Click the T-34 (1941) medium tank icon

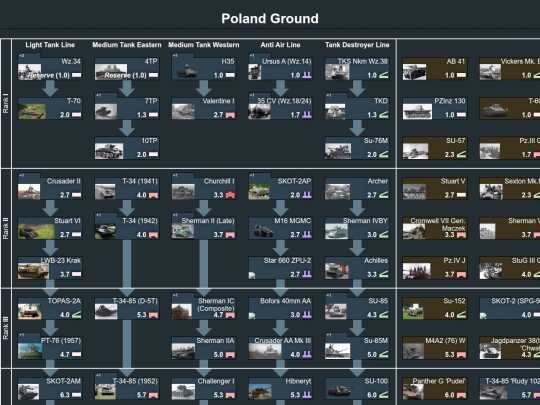(153, 195)
